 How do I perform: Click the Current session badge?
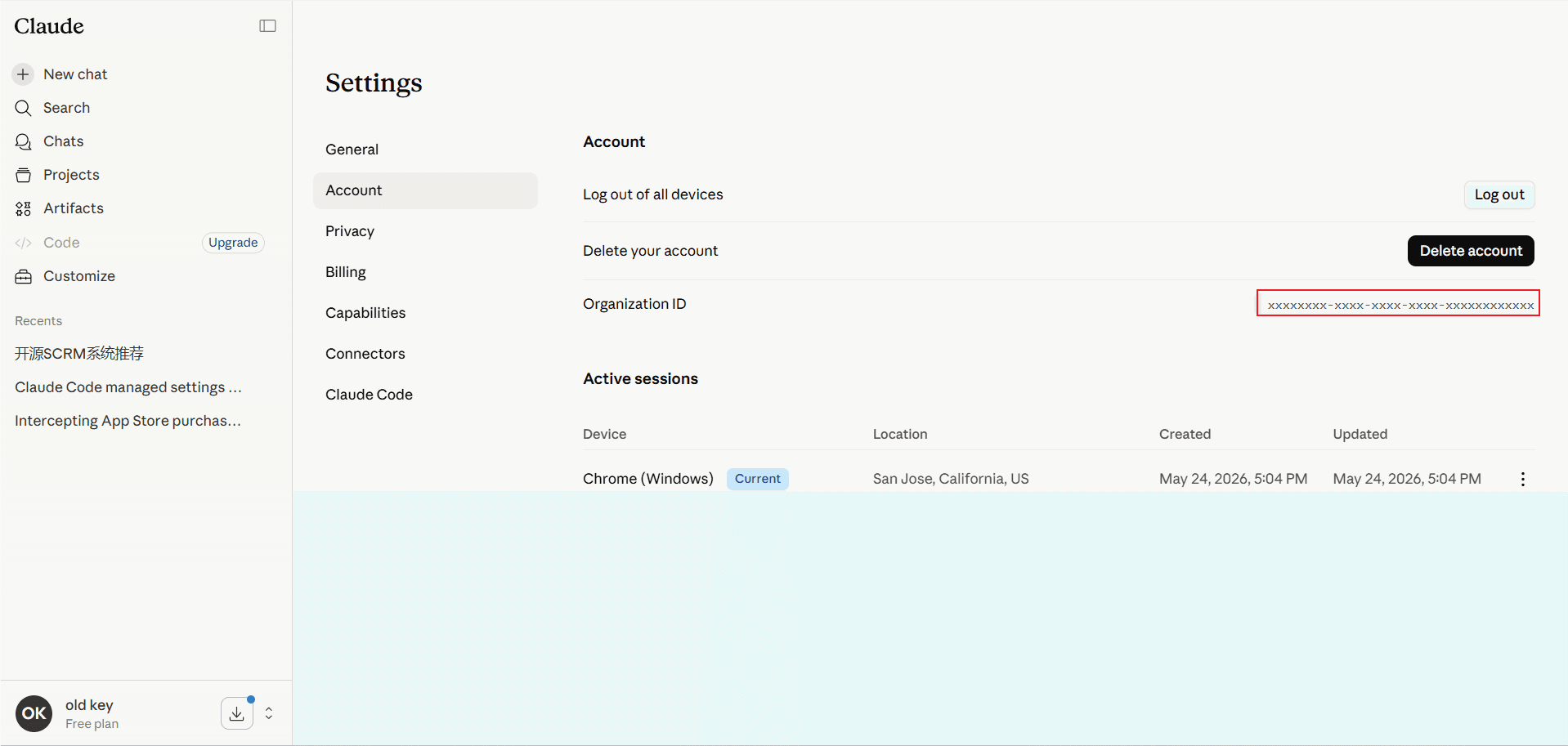[x=758, y=479]
